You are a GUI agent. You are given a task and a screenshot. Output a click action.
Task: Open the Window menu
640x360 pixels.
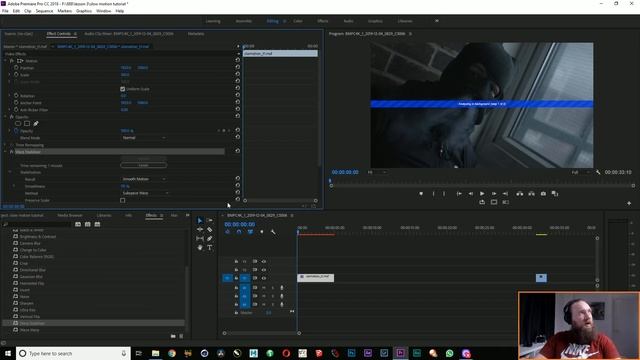[103, 11]
